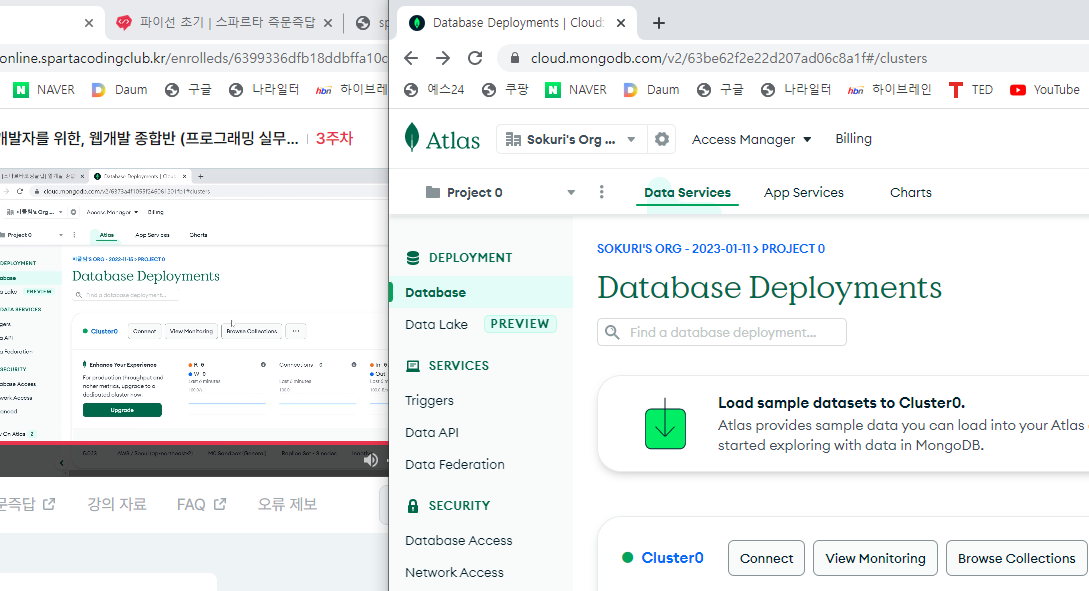Click the red video progress bar
1089x591 pixels.
[x=194, y=443]
